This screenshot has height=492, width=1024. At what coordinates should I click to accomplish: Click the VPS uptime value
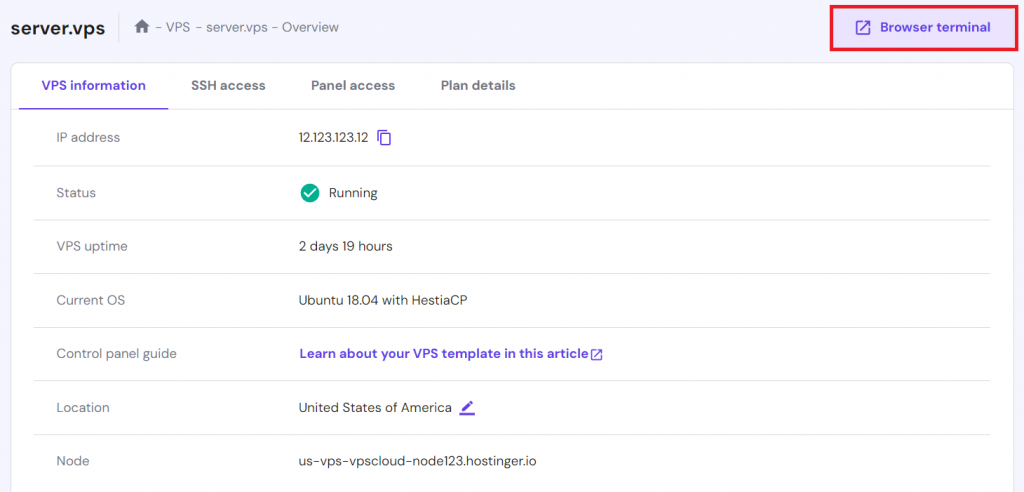pyautogui.click(x=345, y=246)
